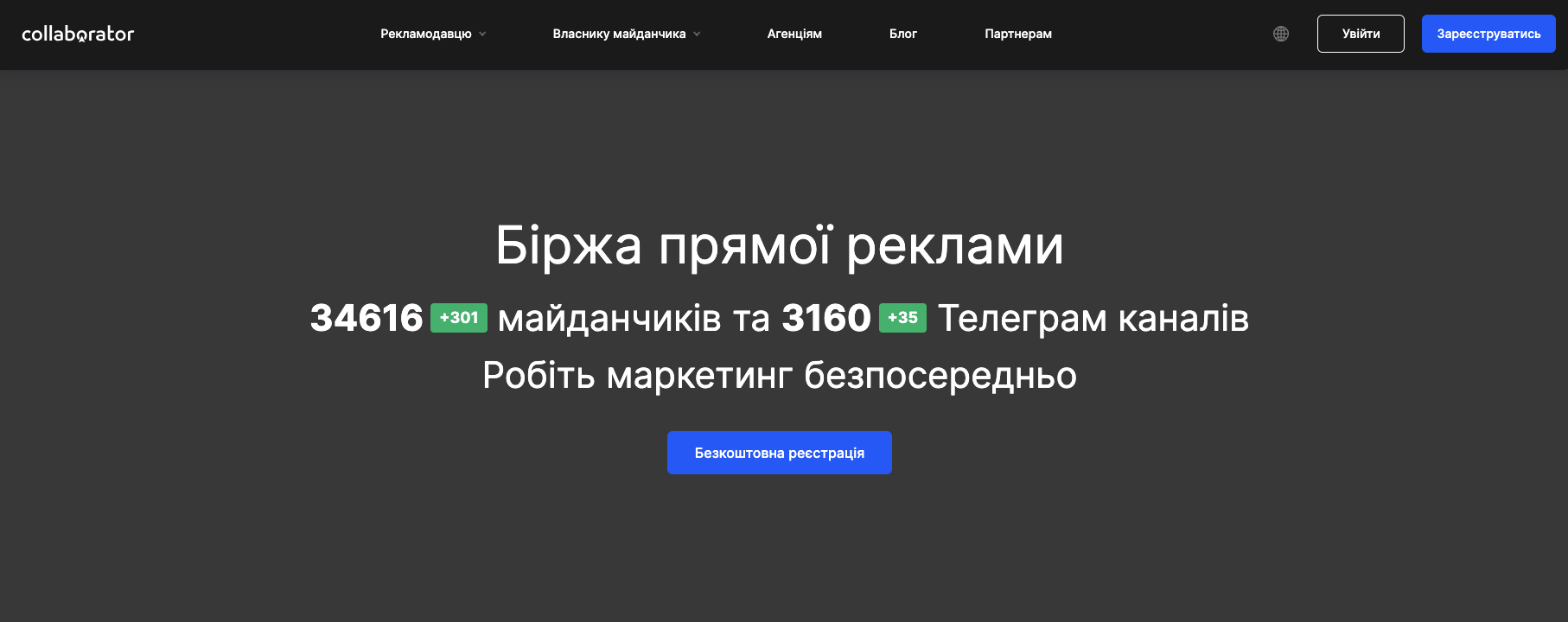Open the globe language selector

click(1281, 34)
